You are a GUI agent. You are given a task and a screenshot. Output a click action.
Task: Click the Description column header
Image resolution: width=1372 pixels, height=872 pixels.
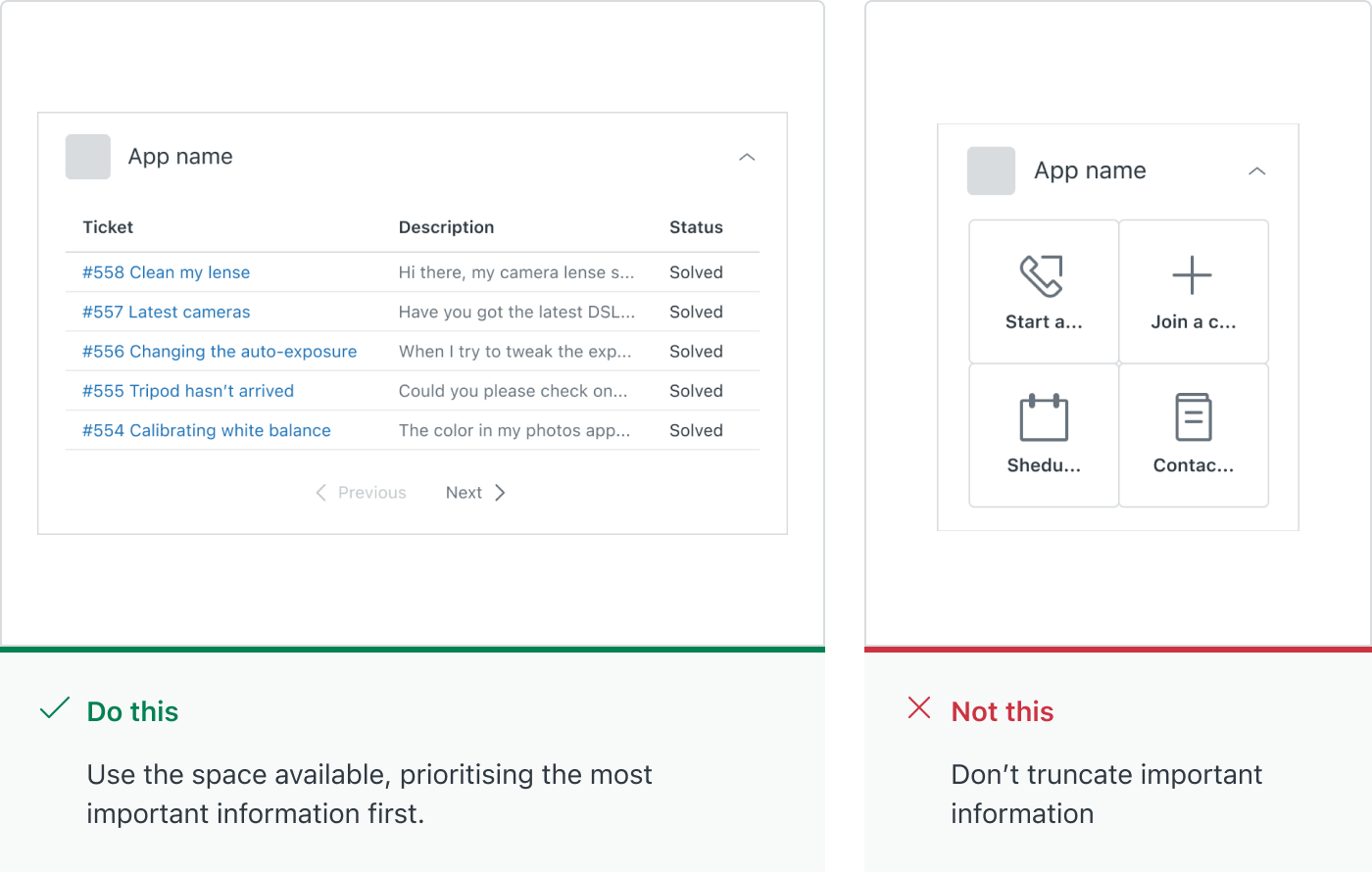click(x=446, y=226)
